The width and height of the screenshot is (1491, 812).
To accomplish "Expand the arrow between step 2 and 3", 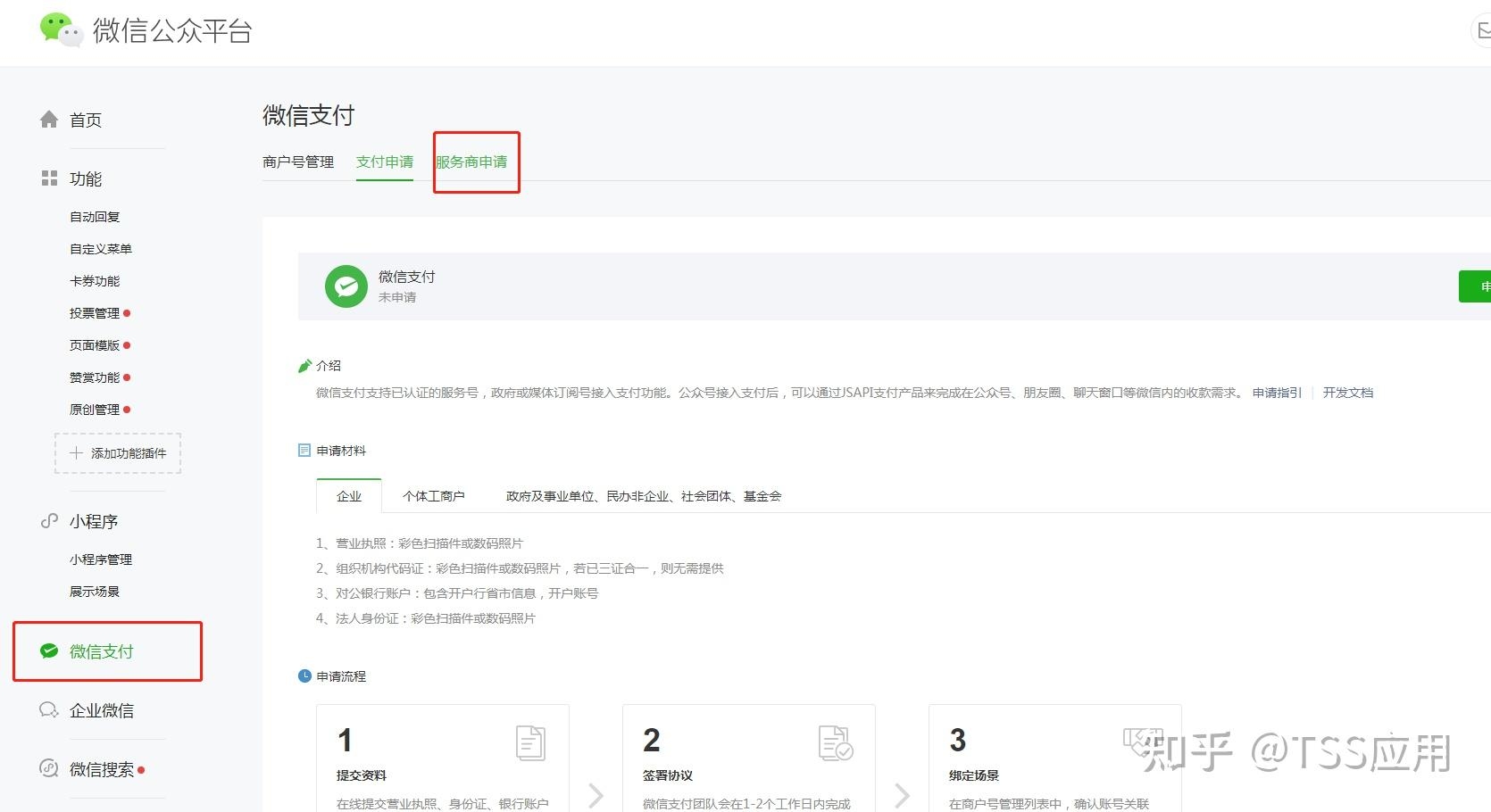I will tap(902, 795).
